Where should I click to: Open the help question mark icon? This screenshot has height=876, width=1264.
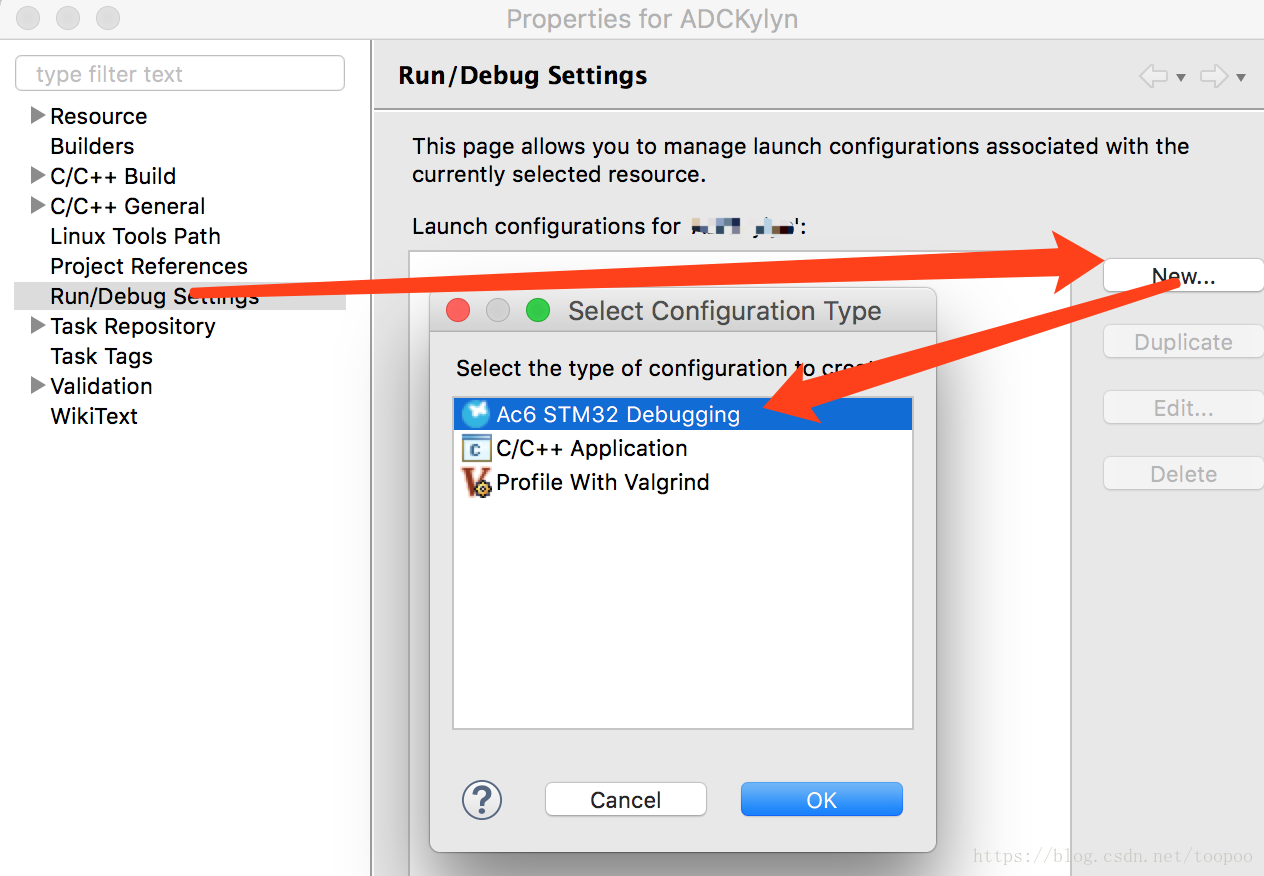click(x=481, y=800)
